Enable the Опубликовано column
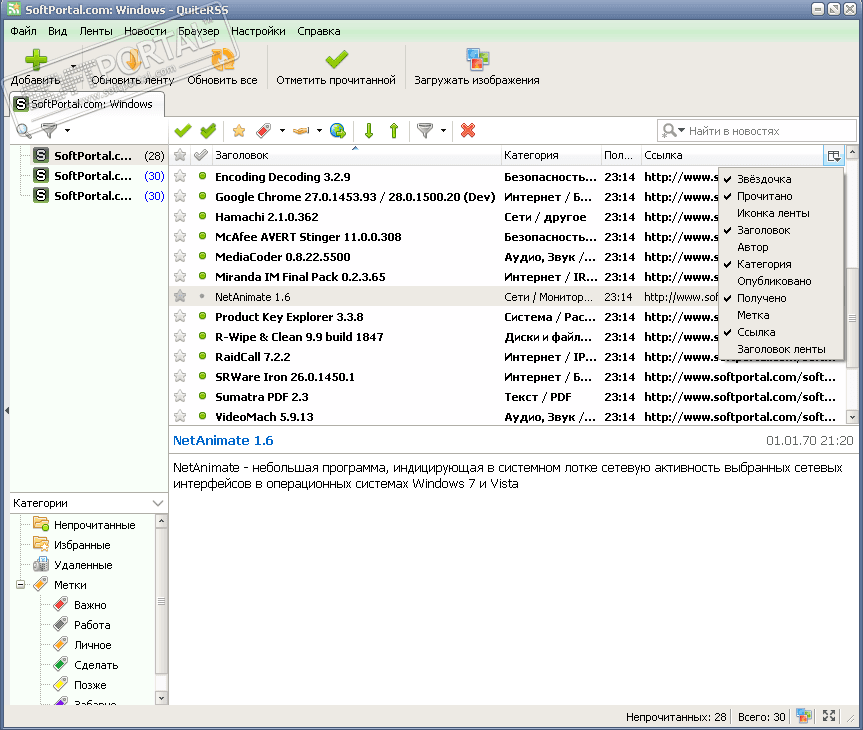 (x=782, y=281)
